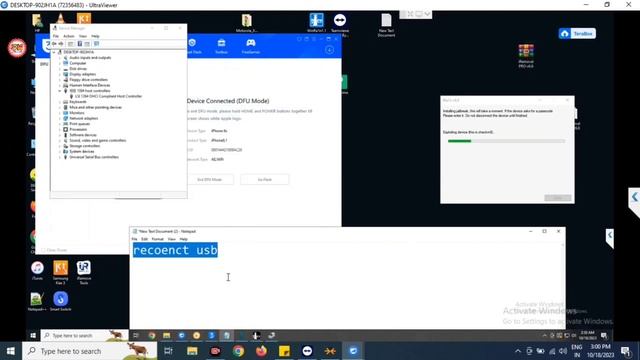The height and width of the screenshot is (360, 640).
Task: Click the Exit DFU Mode button in 3uTools
Action: pos(210,180)
